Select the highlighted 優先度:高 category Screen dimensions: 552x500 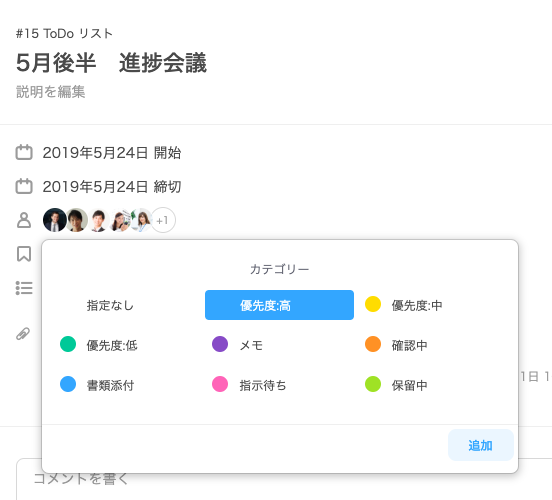(280, 305)
